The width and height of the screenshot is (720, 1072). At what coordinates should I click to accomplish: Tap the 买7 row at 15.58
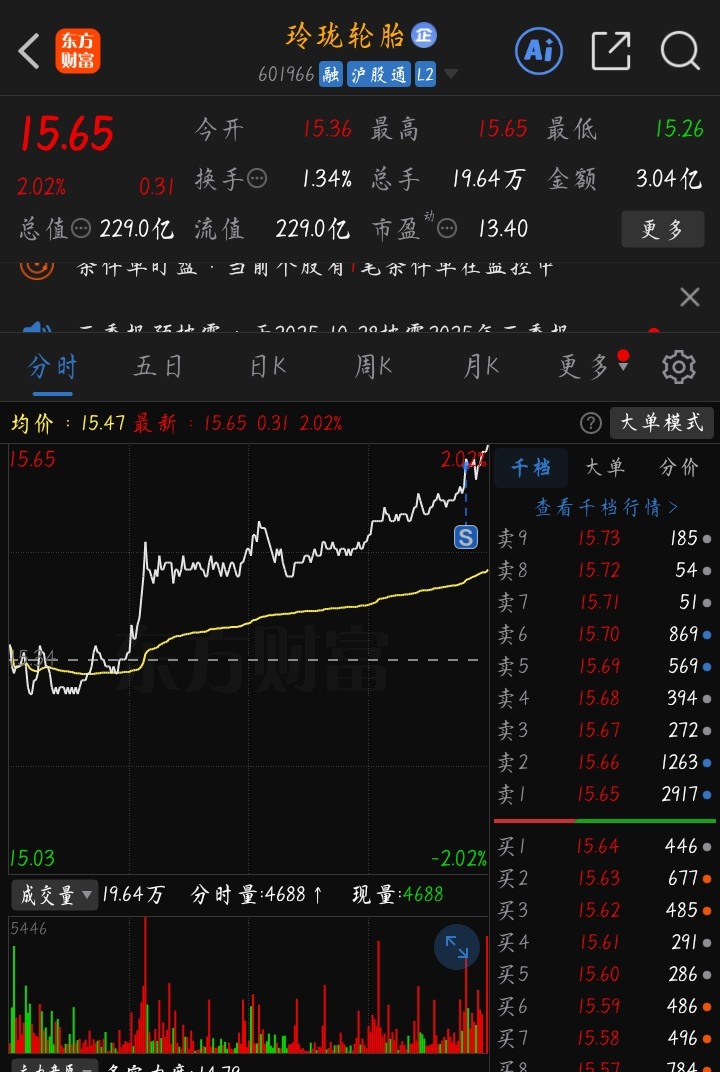tap(605, 1038)
